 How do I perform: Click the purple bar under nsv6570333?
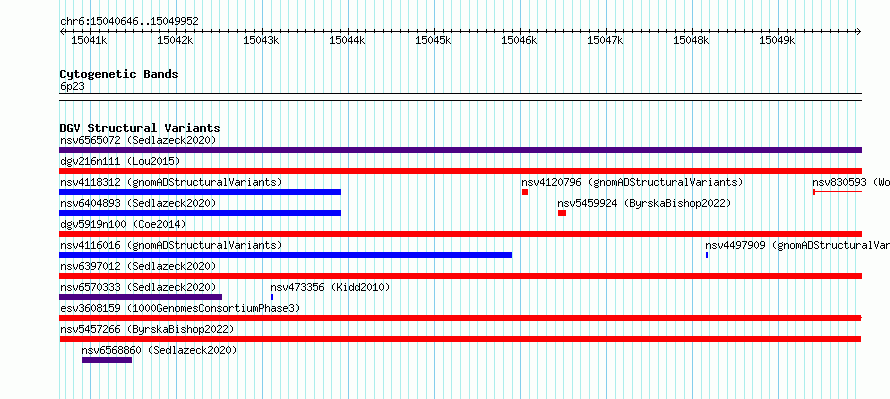(x=141, y=297)
